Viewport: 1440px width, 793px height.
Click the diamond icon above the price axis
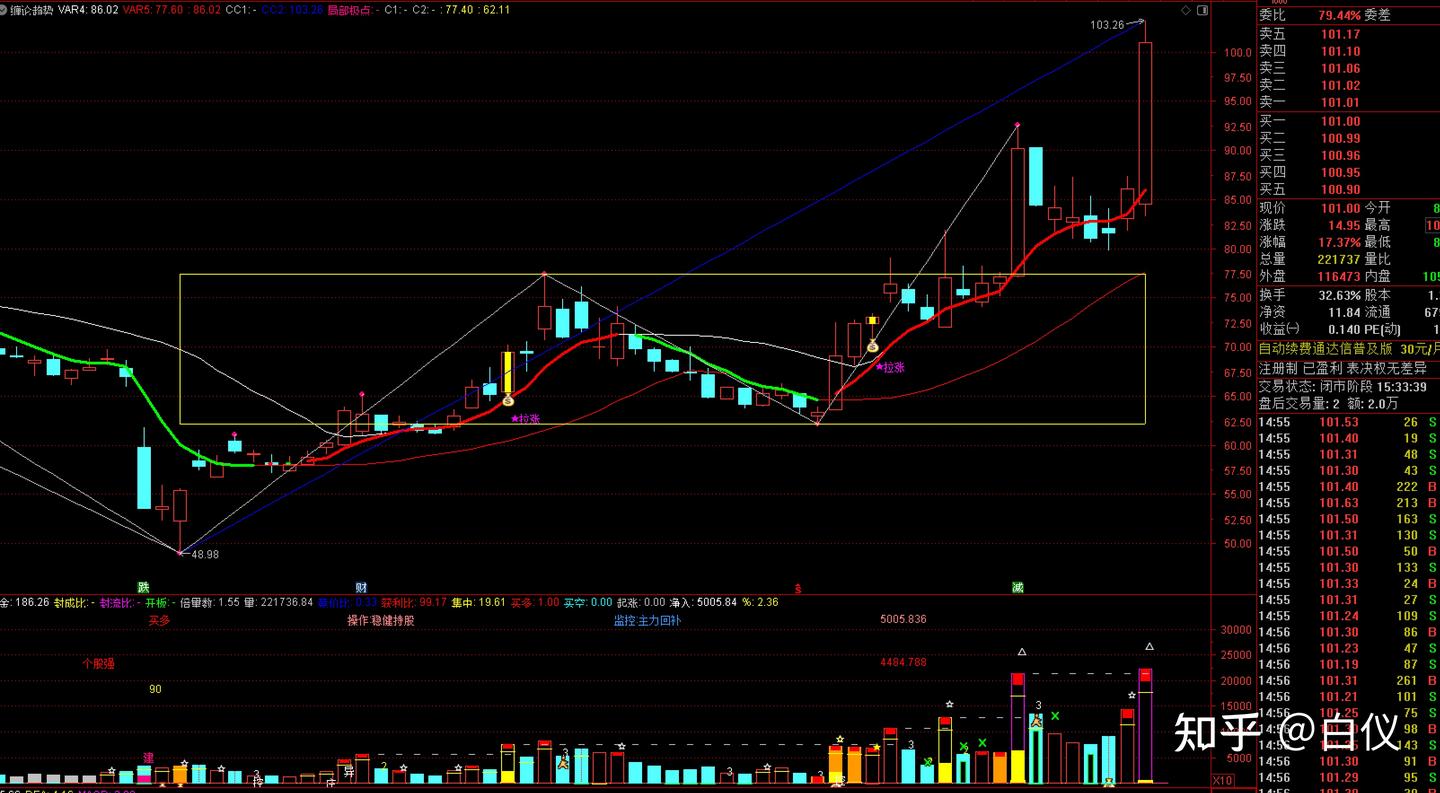(1186, 10)
